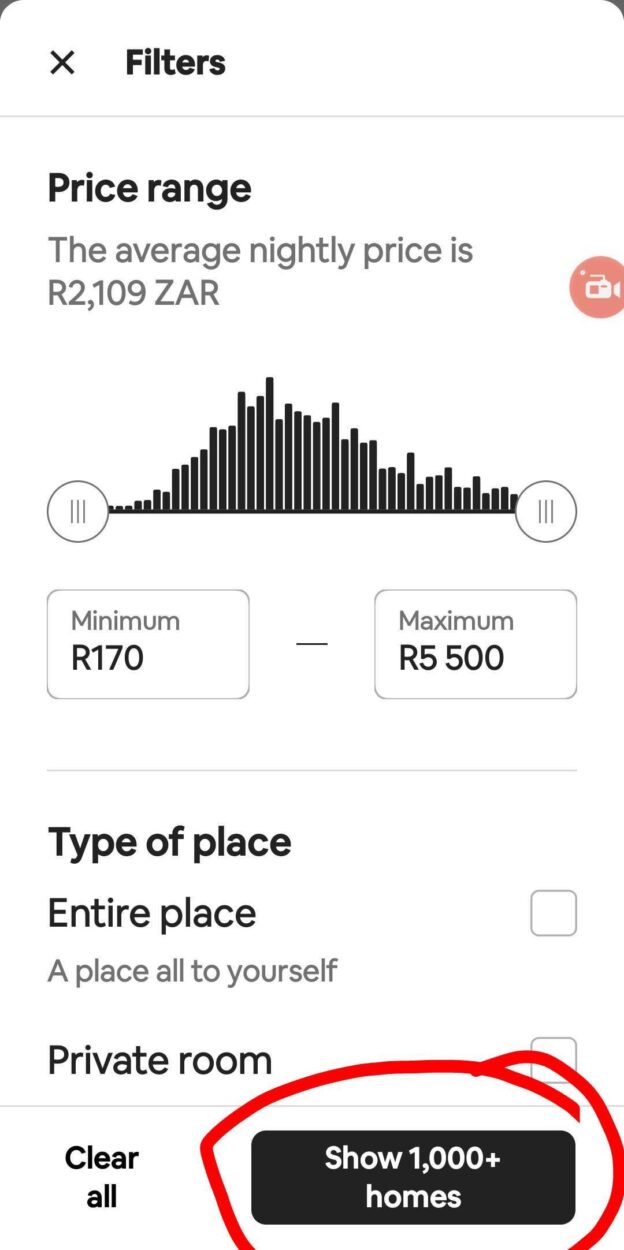The image size is (624, 1250).
Task: Select the left price slider handle icon
Action: click(x=78, y=511)
